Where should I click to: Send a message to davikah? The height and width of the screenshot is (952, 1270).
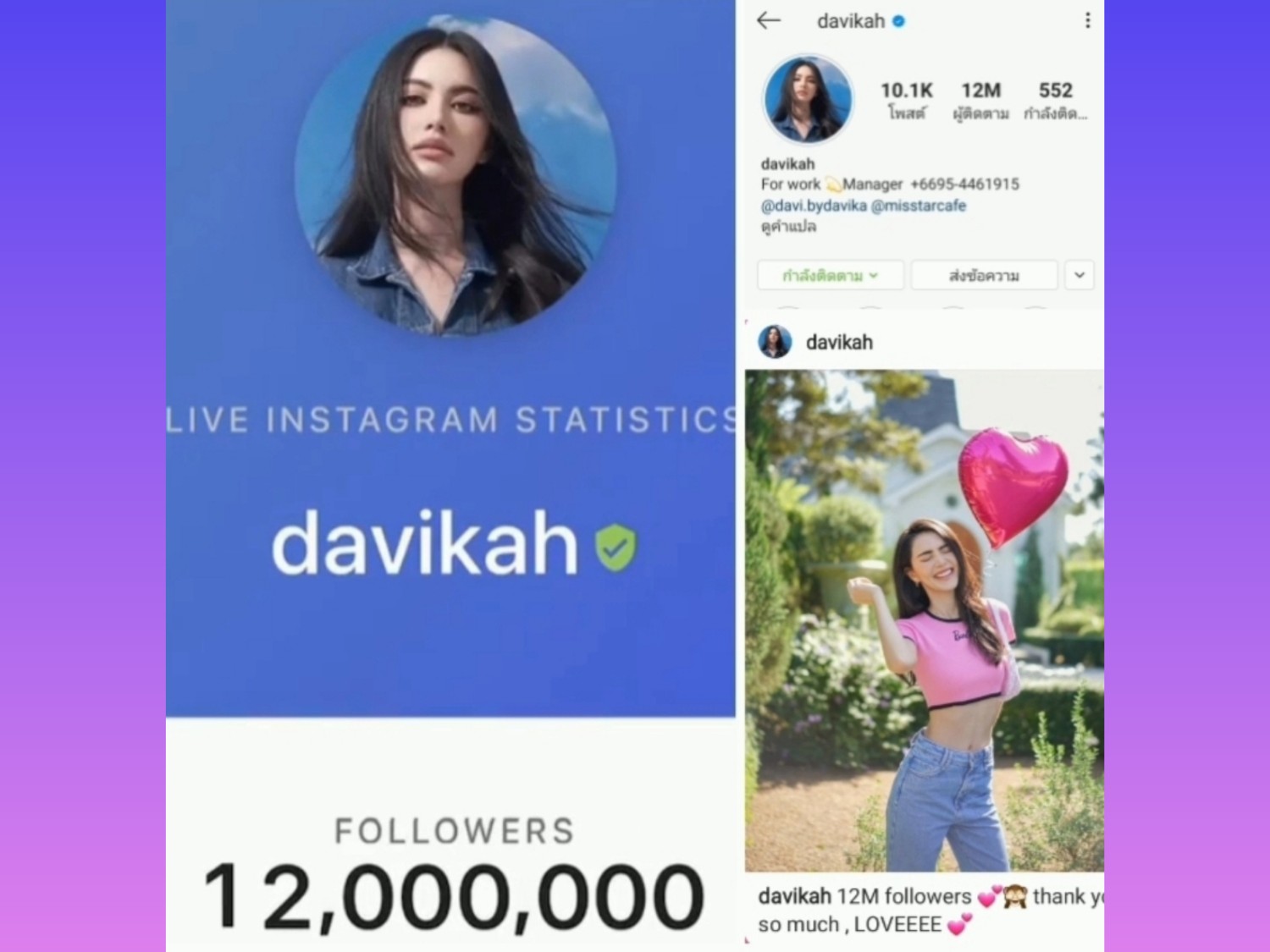(x=984, y=275)
